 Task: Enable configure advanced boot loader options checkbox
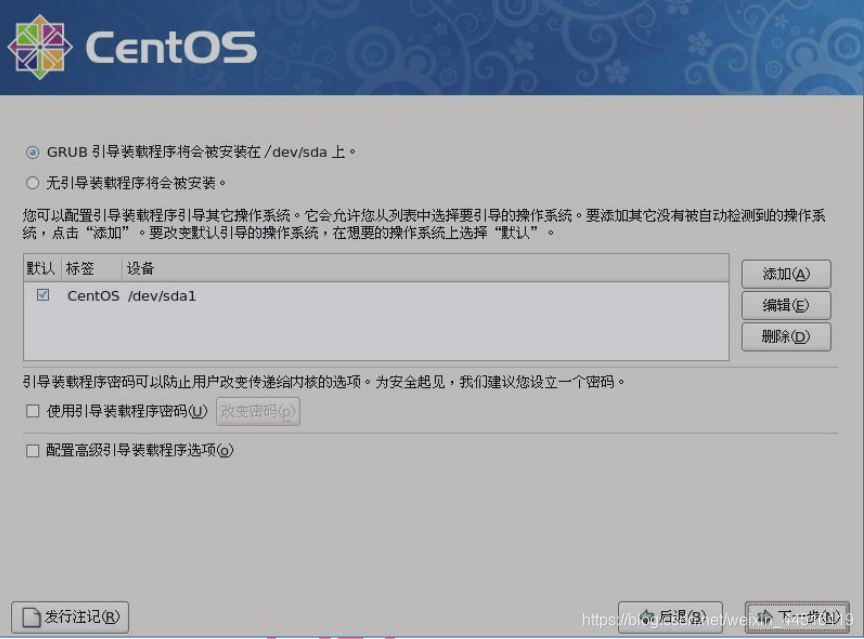tap(33, 451)
